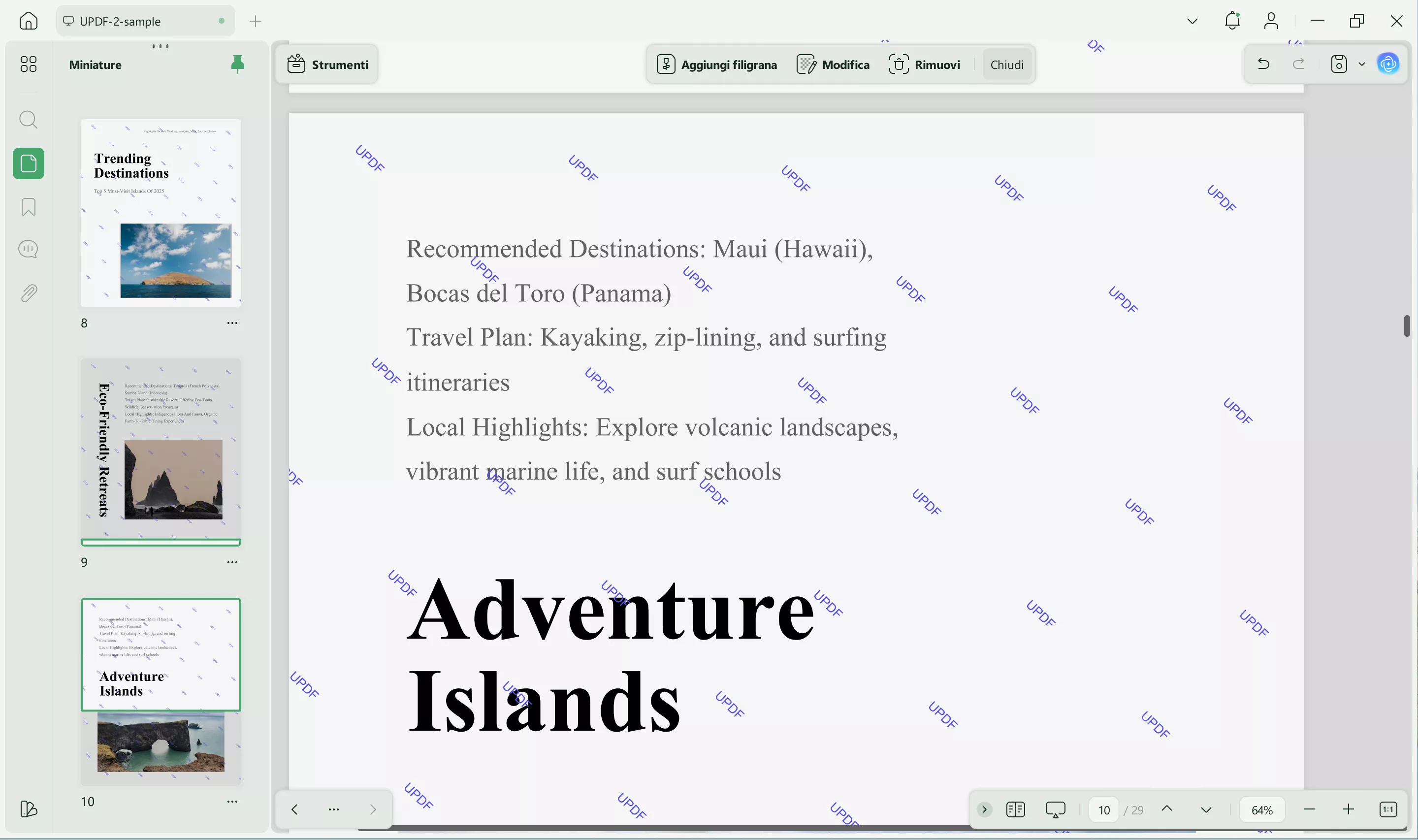Open the tab list chevron dropdown
Viewport: 1418px width, 840px height.
pos(1192,22)
